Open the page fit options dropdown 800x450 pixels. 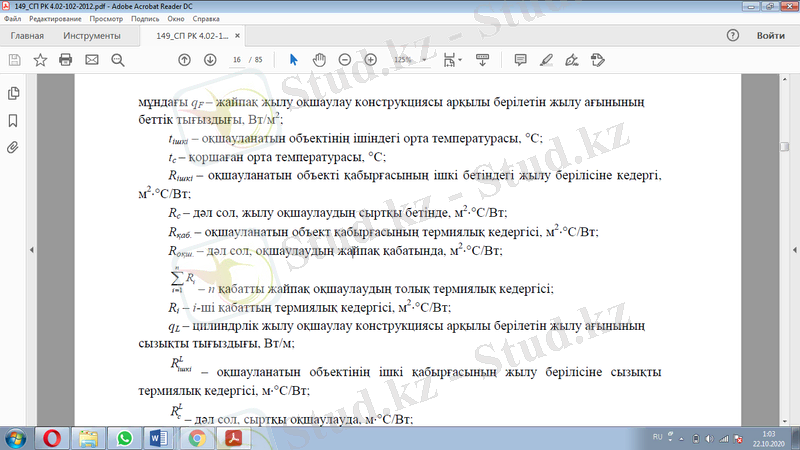458,60
